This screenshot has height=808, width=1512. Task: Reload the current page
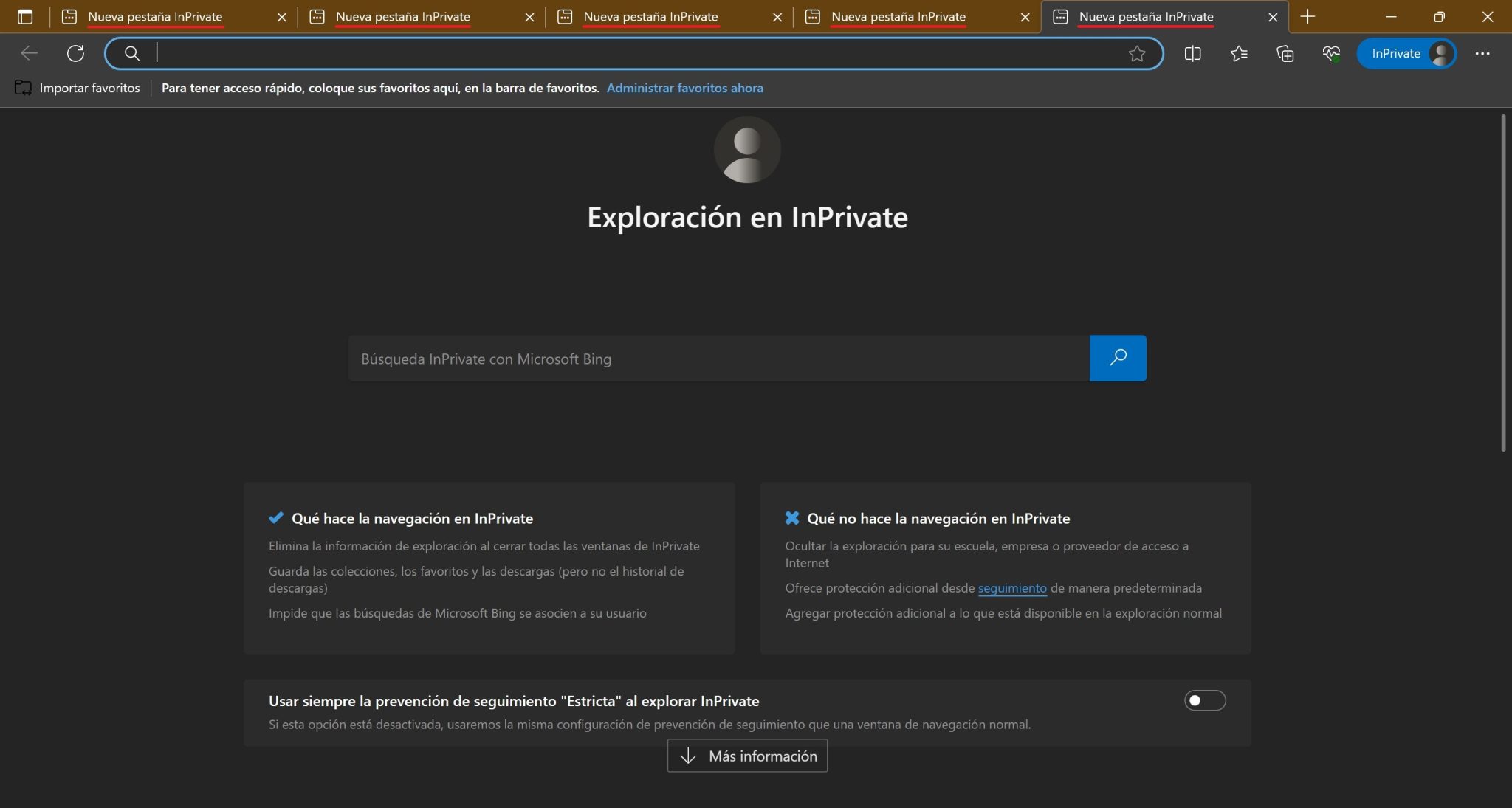point(75,52)
